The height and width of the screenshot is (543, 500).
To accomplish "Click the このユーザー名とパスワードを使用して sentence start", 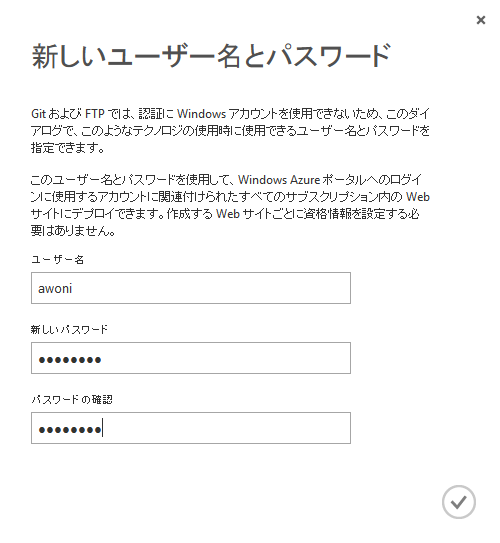I will pyautogui.click(x=130, y=180).
